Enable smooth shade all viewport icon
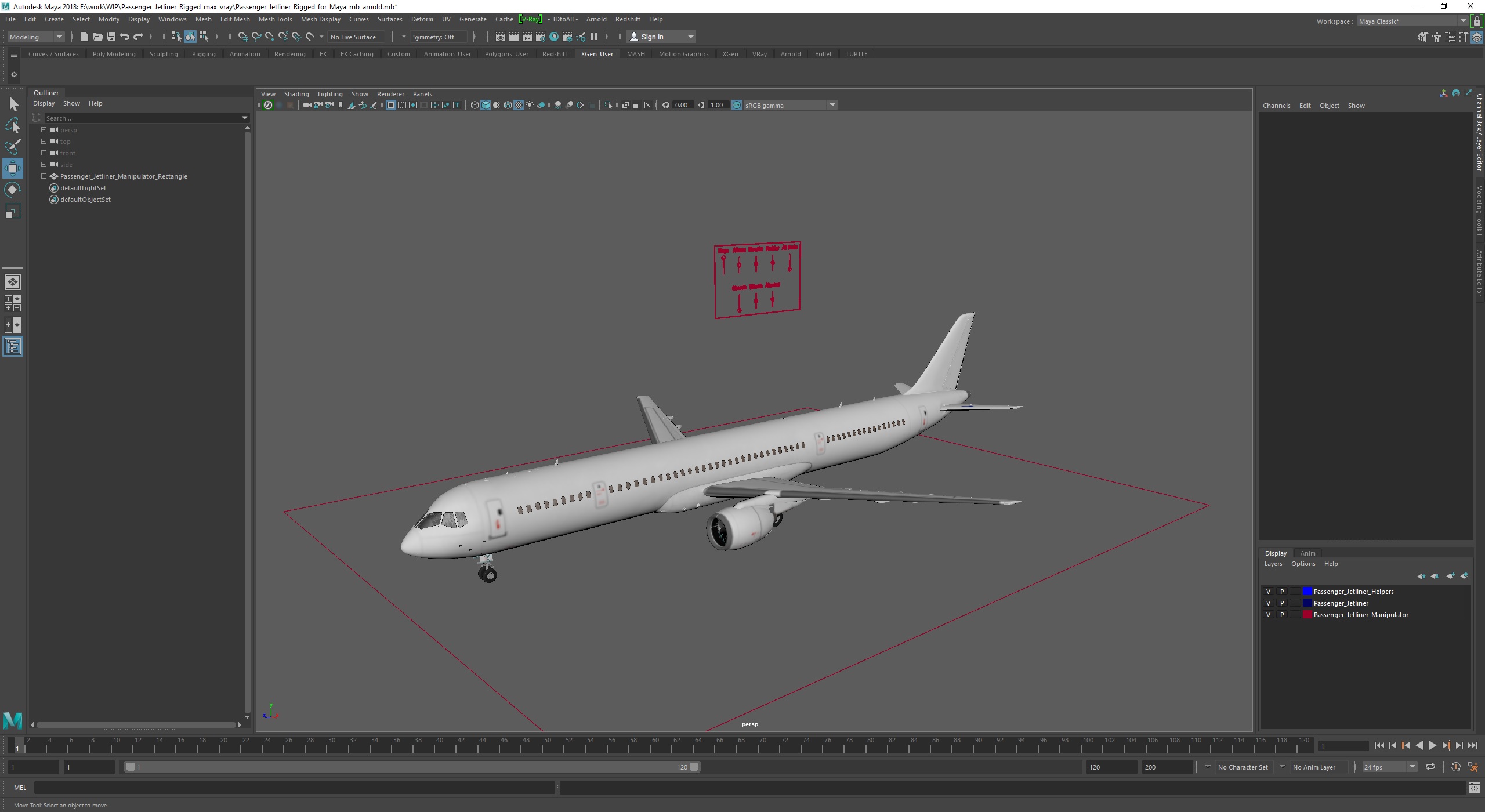This screenshot has width=1485, height=812. (486, 105)
